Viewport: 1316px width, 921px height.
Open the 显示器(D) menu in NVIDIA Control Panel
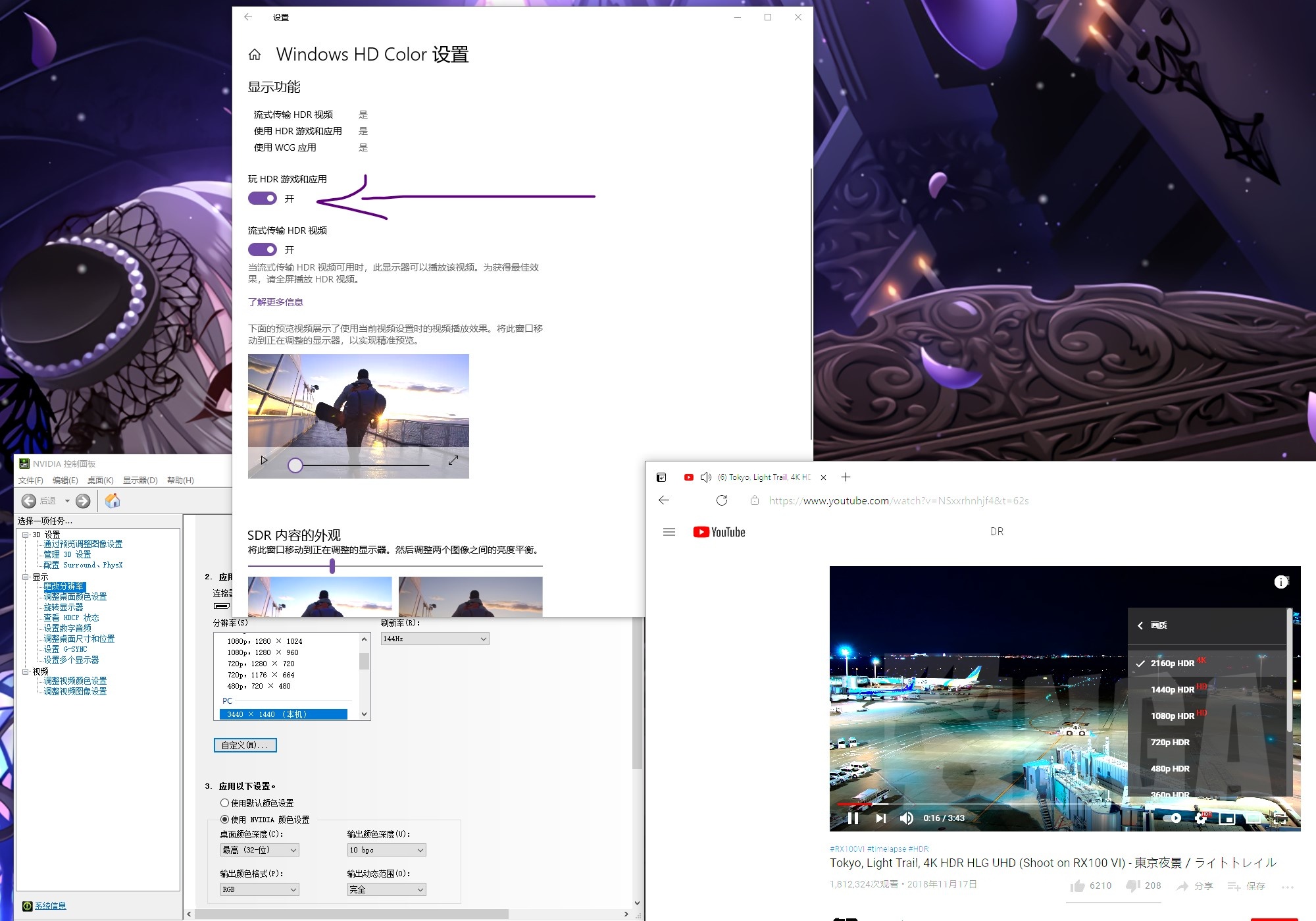click(140, 480)
